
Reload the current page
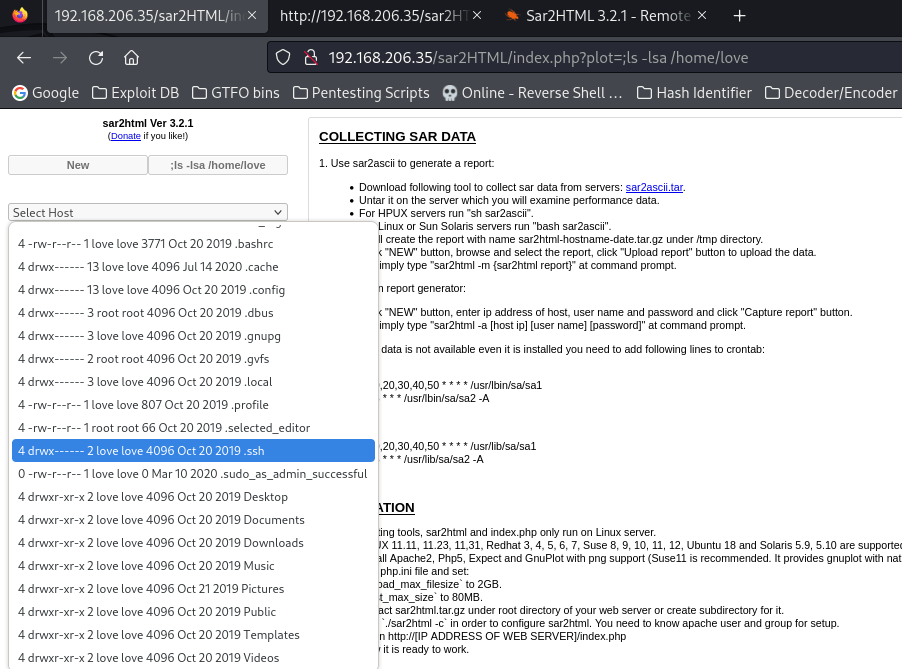96,57
